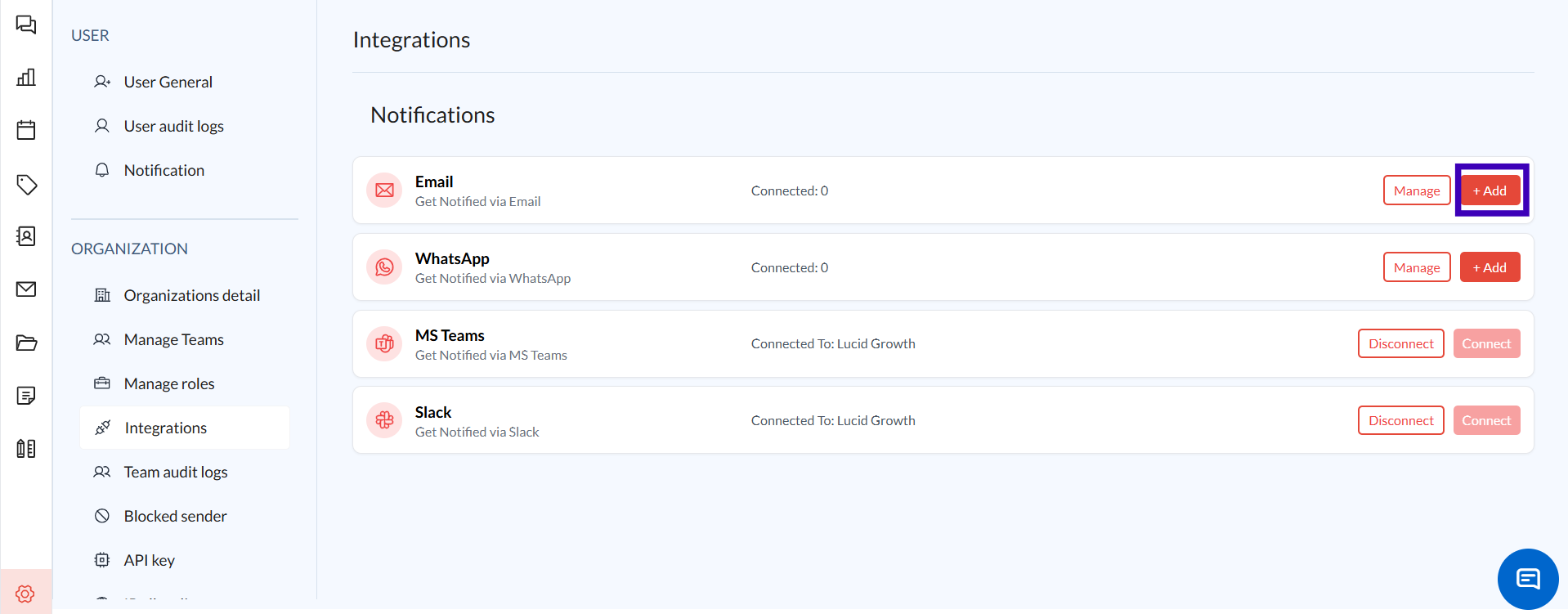Click 'Get Notified via Email' description
The height and width of the screenshot is (614, 1568).
coord(478,201)
